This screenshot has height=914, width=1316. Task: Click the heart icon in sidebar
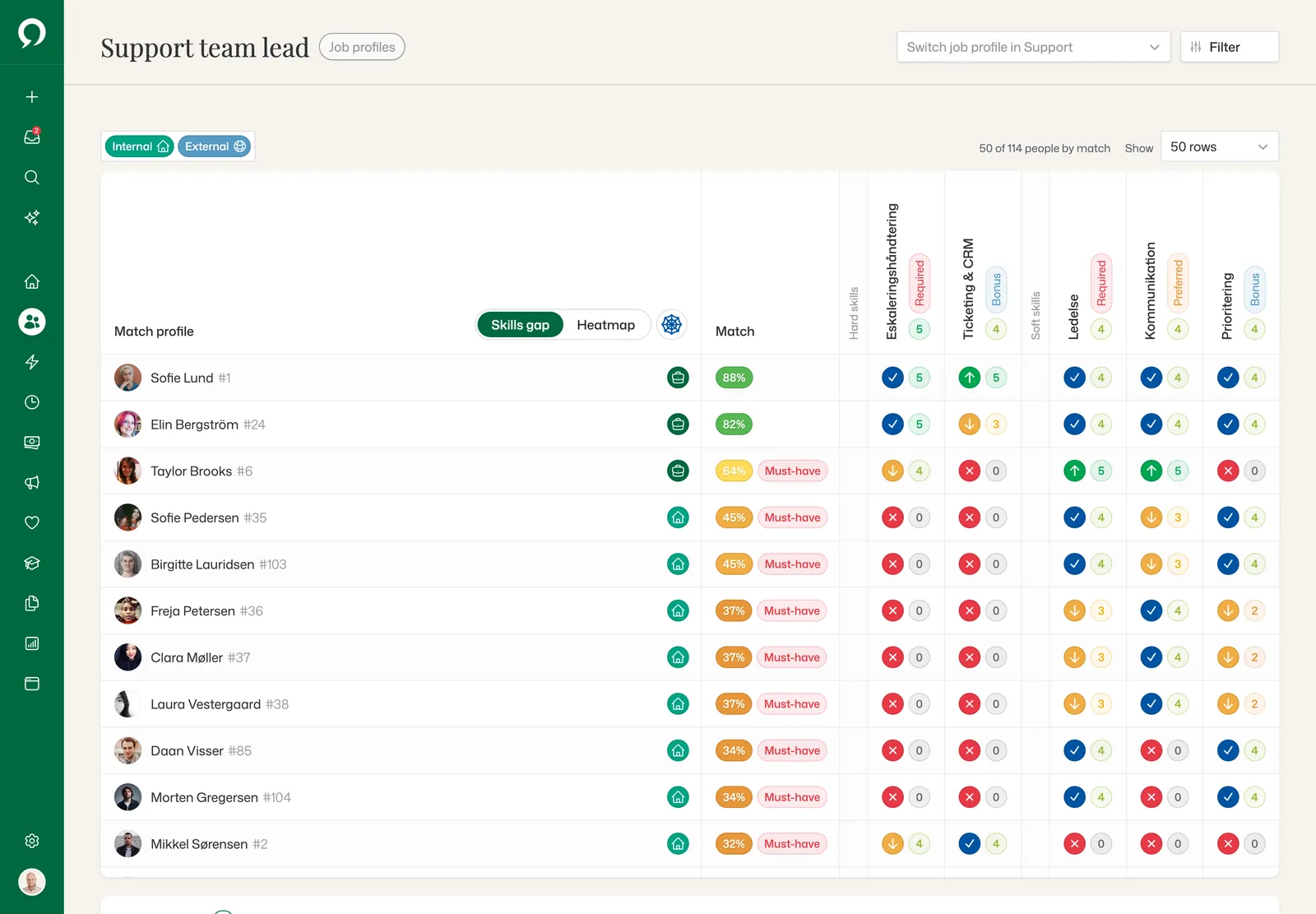click(x=32, y=522)
